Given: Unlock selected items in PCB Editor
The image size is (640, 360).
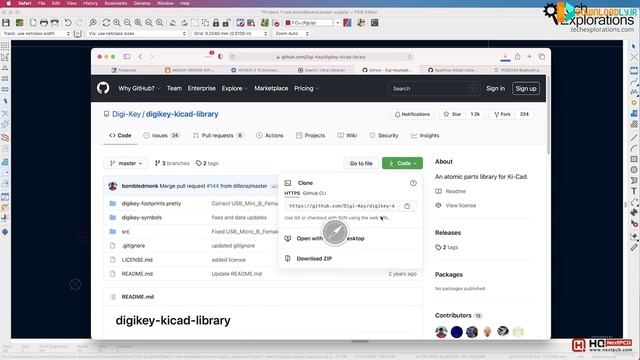Looking at the screenshot, I should 227,23.
